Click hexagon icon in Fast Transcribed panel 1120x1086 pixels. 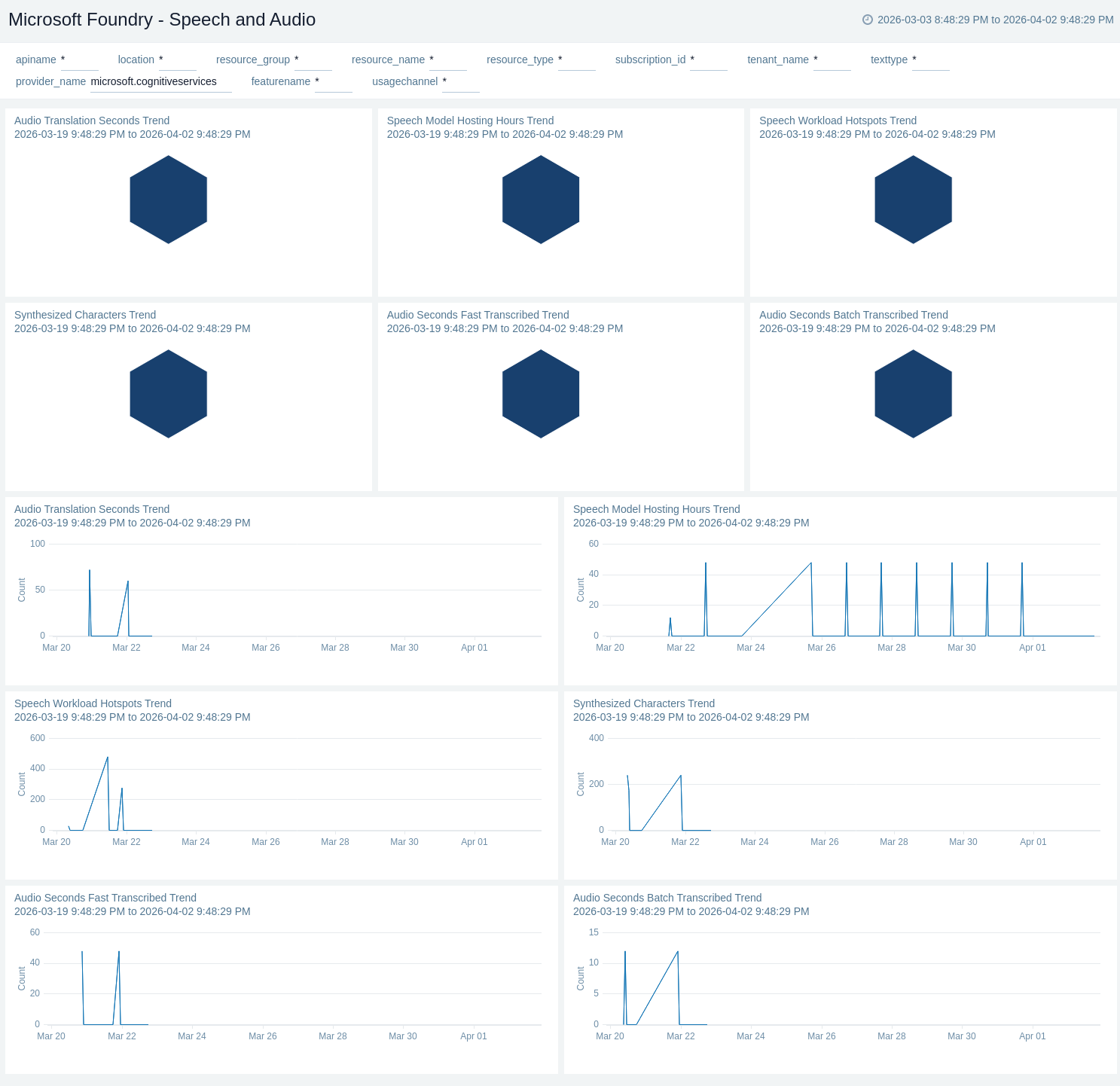[x=540, y=394]
